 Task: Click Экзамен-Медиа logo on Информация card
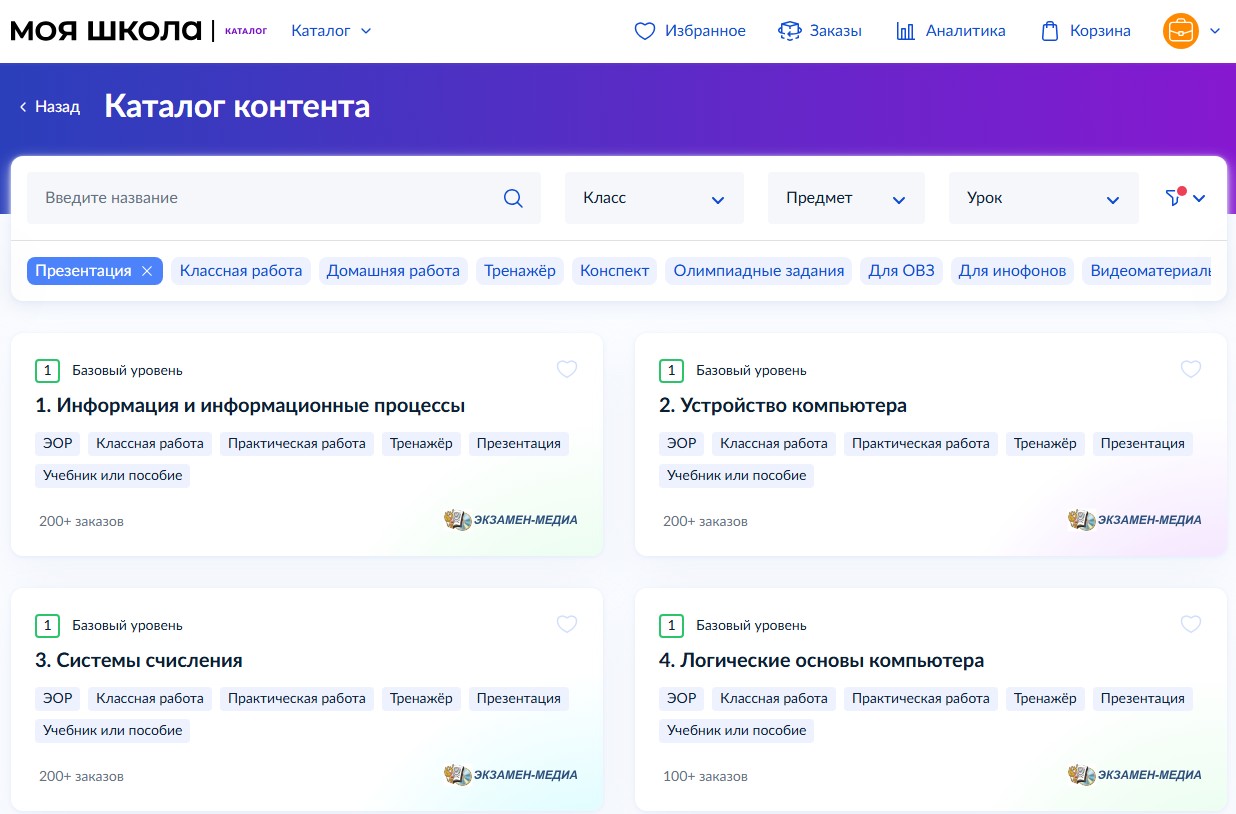tap(511, 520)
